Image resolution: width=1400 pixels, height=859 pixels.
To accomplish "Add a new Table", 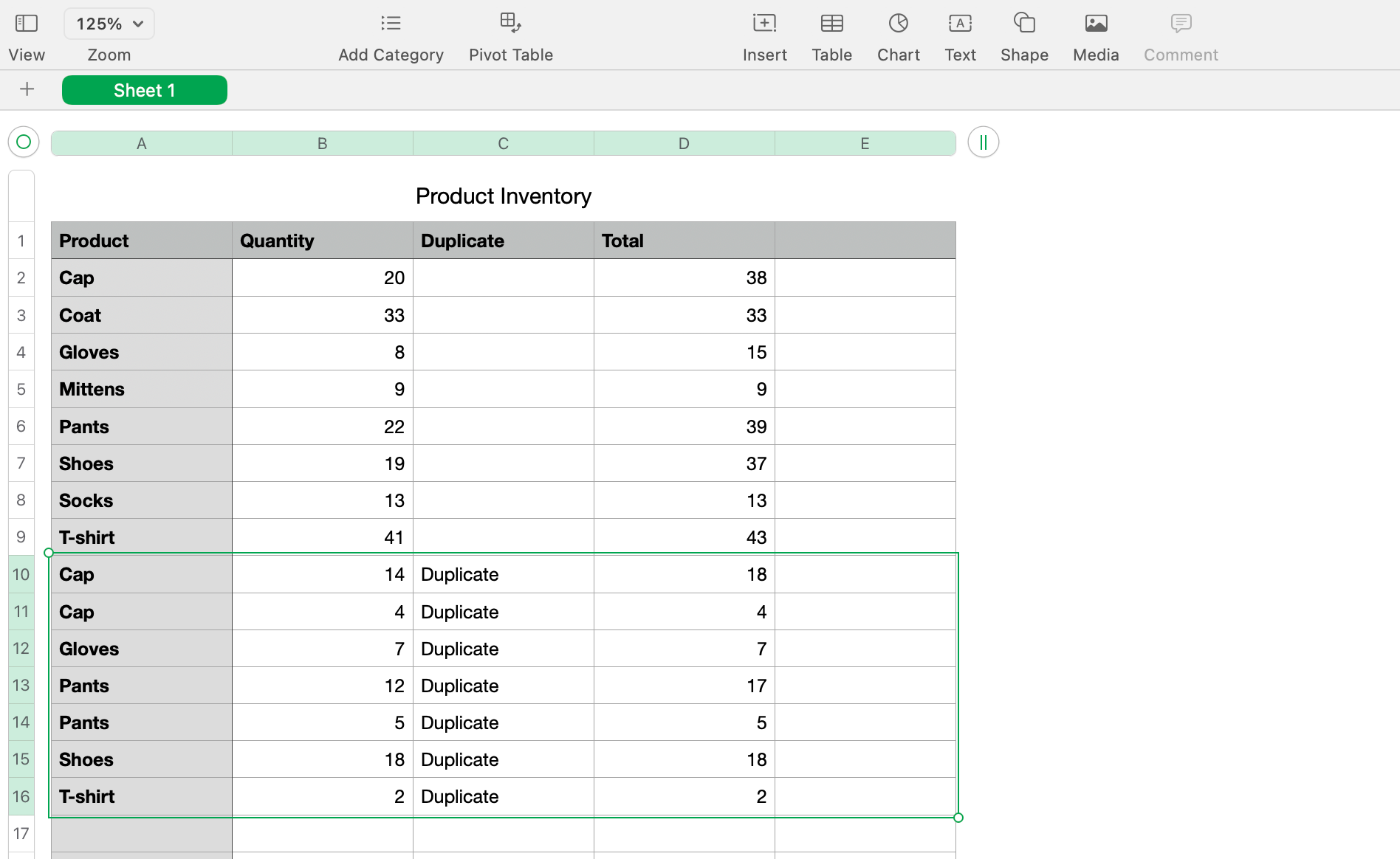I will (x=831, y=23).
